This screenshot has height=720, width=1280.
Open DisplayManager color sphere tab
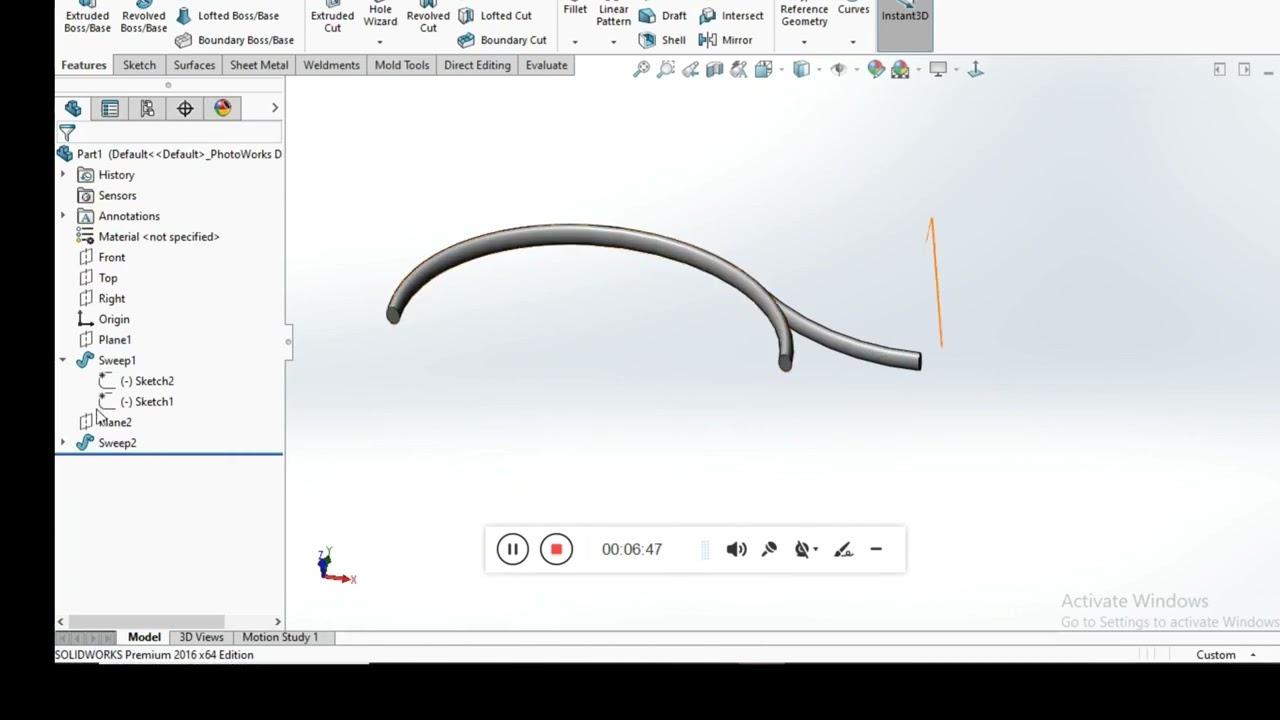tap(222, 108)
